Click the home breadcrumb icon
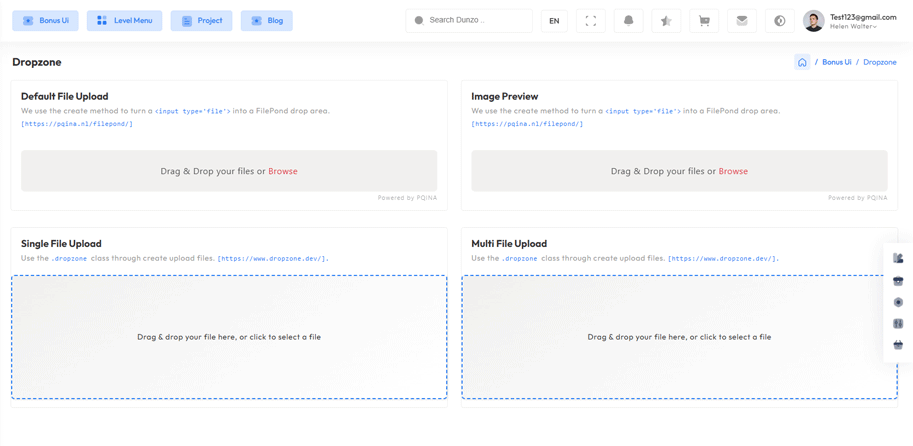913x446 pixels. pos(802,62)
